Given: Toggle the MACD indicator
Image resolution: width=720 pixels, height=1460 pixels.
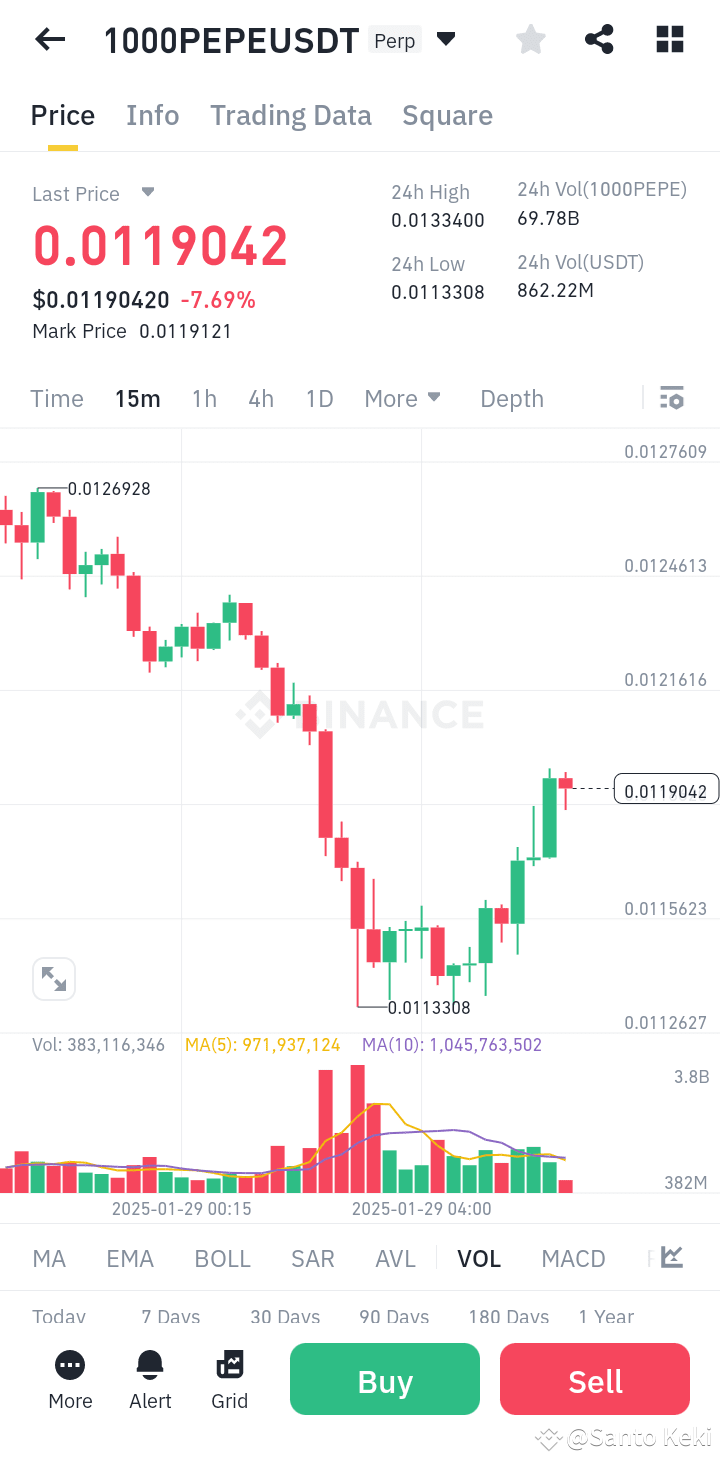Looking at the screenshot, I should [x=573, y=1257].
